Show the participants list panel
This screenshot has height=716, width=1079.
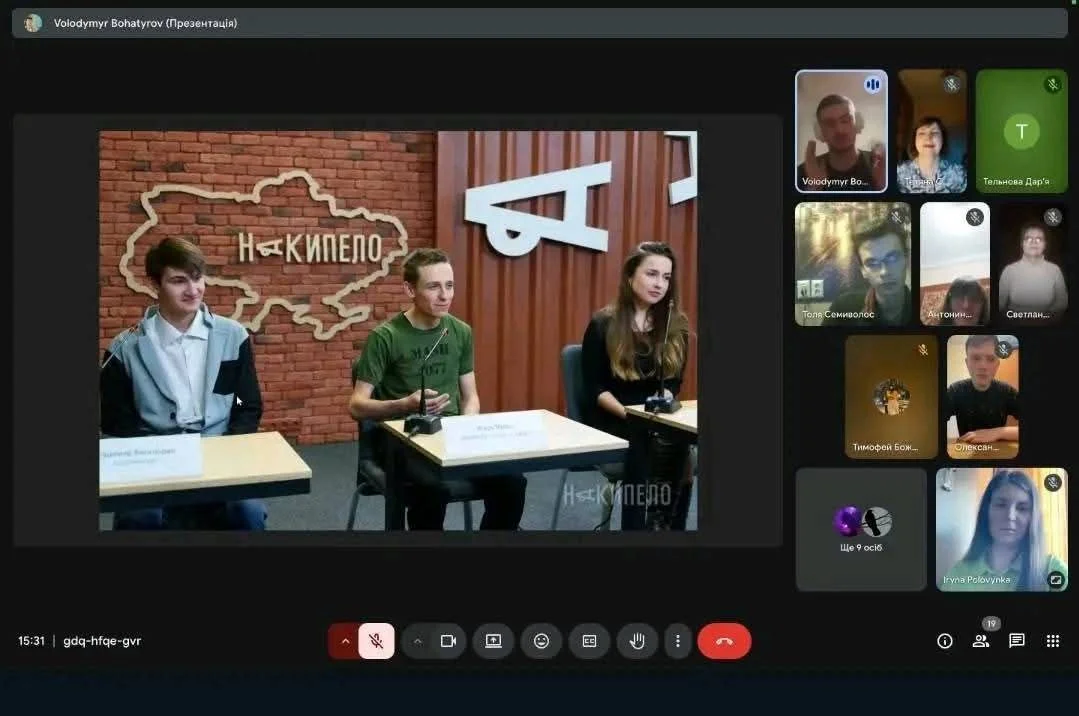981,641
